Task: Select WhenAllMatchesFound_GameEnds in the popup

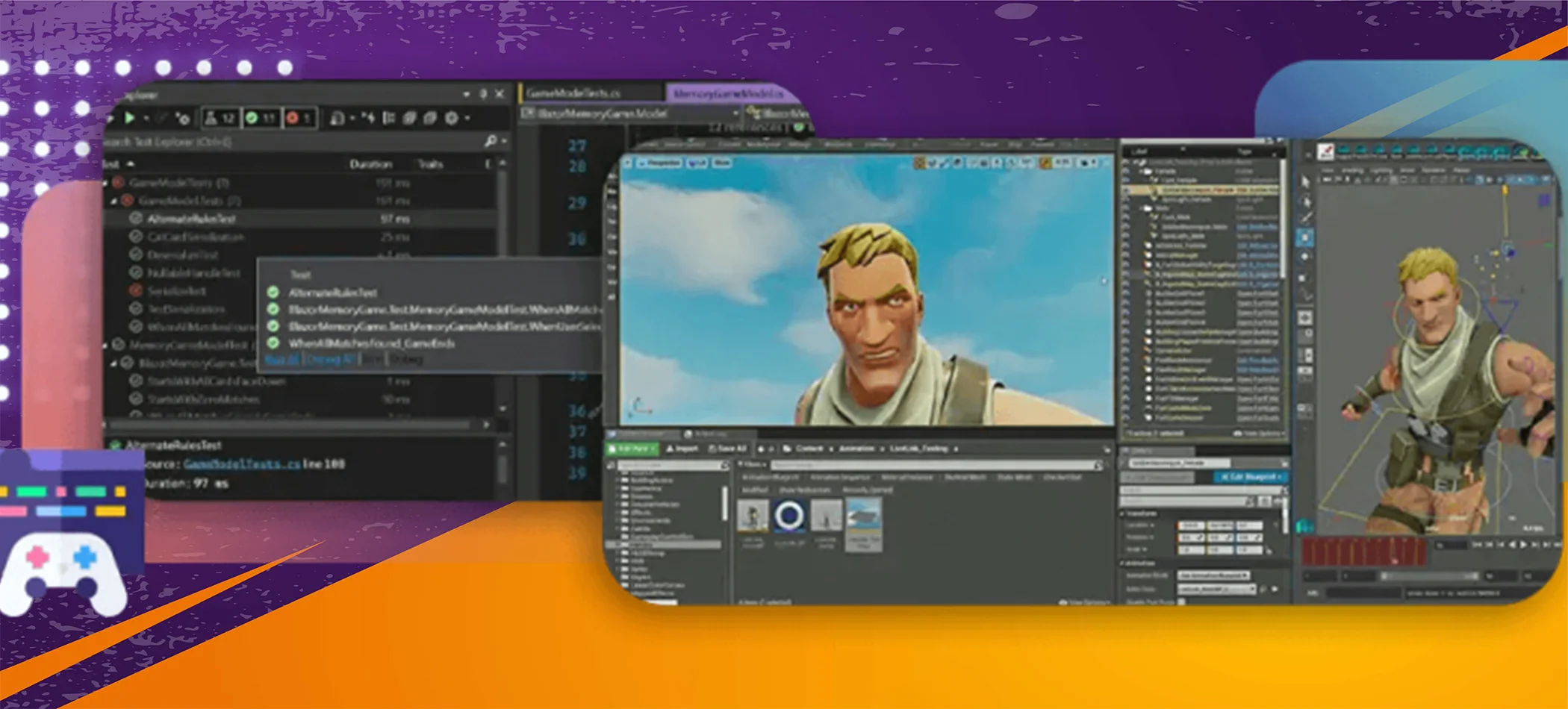Action: (x=371, y=343)
